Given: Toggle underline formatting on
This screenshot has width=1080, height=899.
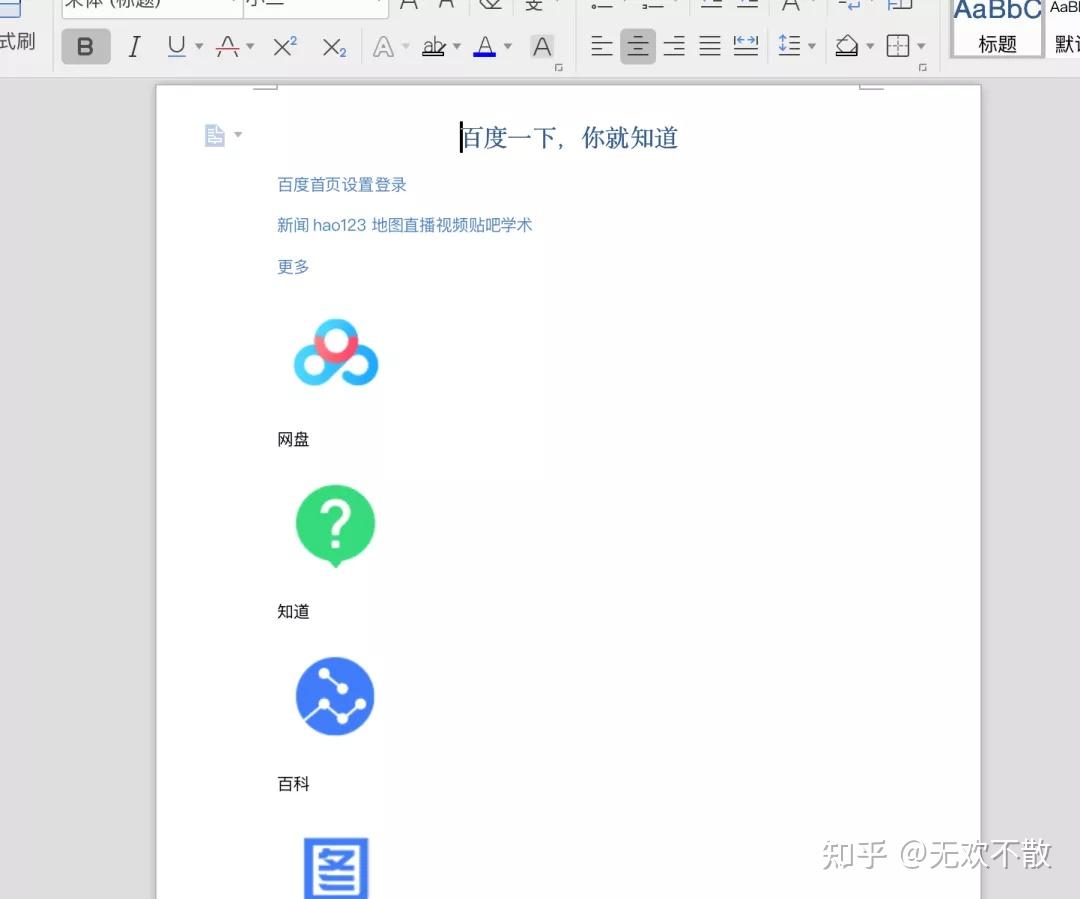Looking at the screenshot, I should (176, 46).
